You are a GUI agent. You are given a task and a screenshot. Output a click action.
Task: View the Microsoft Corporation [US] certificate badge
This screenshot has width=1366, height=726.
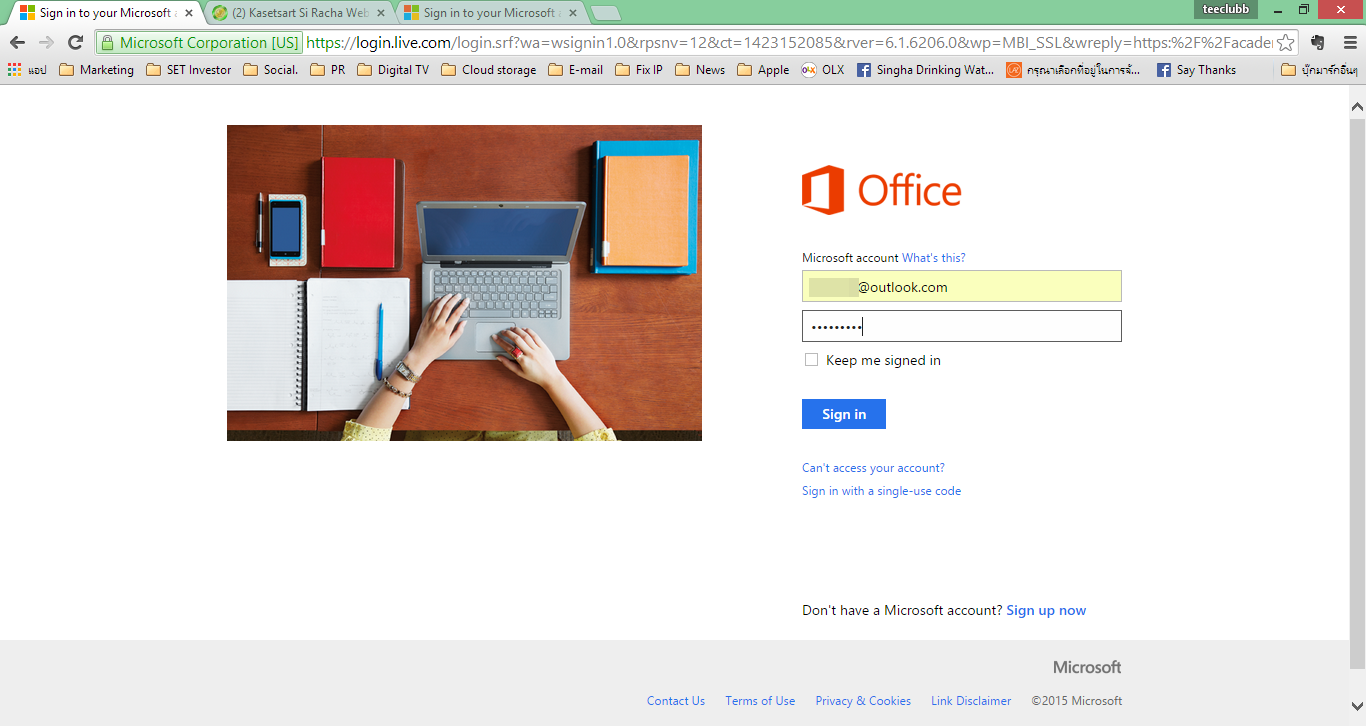[x=199, y=43]
